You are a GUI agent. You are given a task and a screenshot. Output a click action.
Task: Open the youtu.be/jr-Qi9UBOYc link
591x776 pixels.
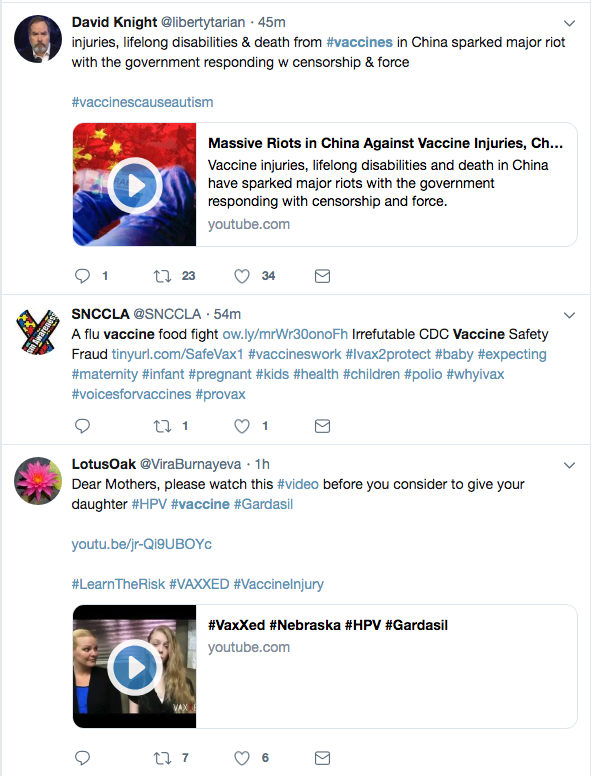tap(142, 544)
